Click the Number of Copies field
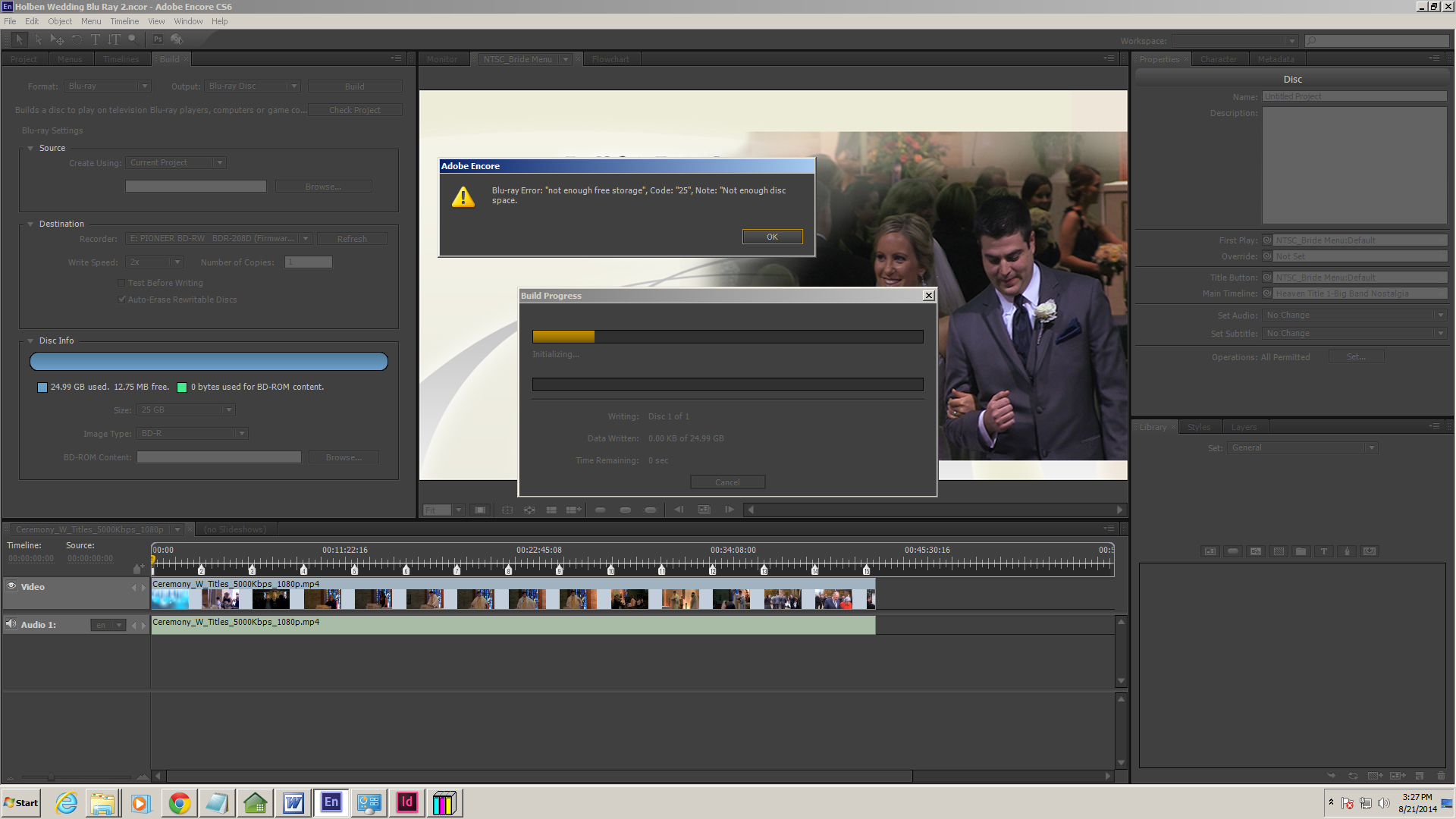 pos(308,262)
